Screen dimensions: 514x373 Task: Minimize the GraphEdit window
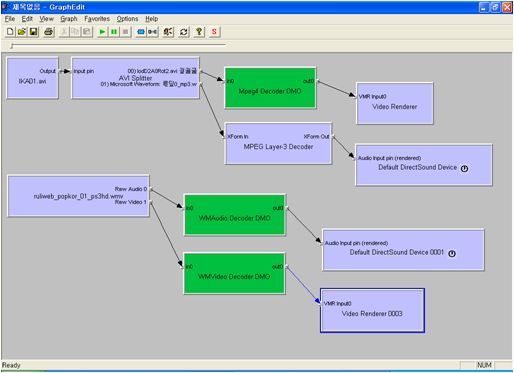484,7
